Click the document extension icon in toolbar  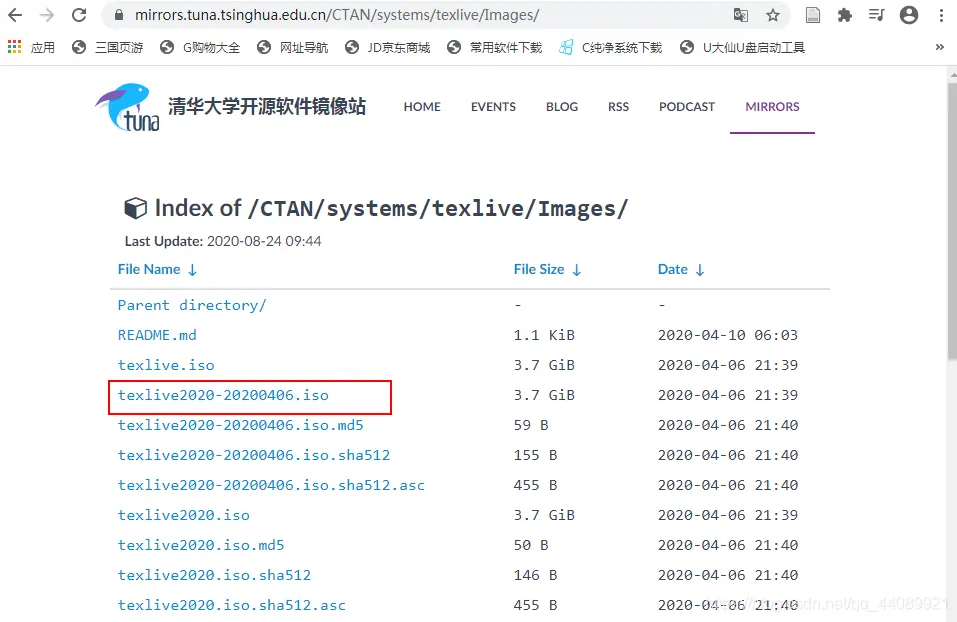pyautogui.click(x=812, y=15)
